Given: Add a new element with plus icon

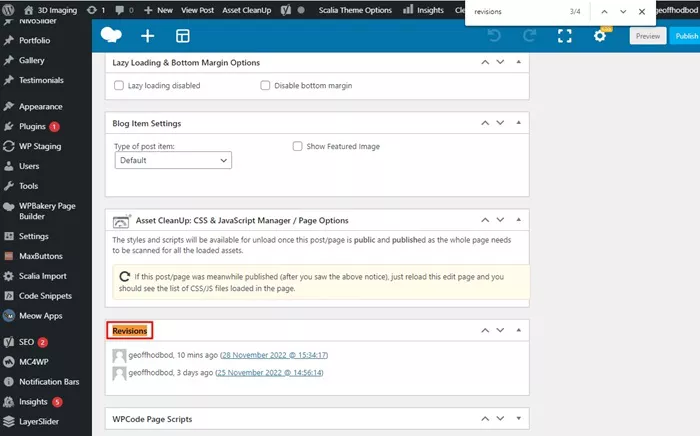Looking at the screenshot, I should (x=147, y=36).
